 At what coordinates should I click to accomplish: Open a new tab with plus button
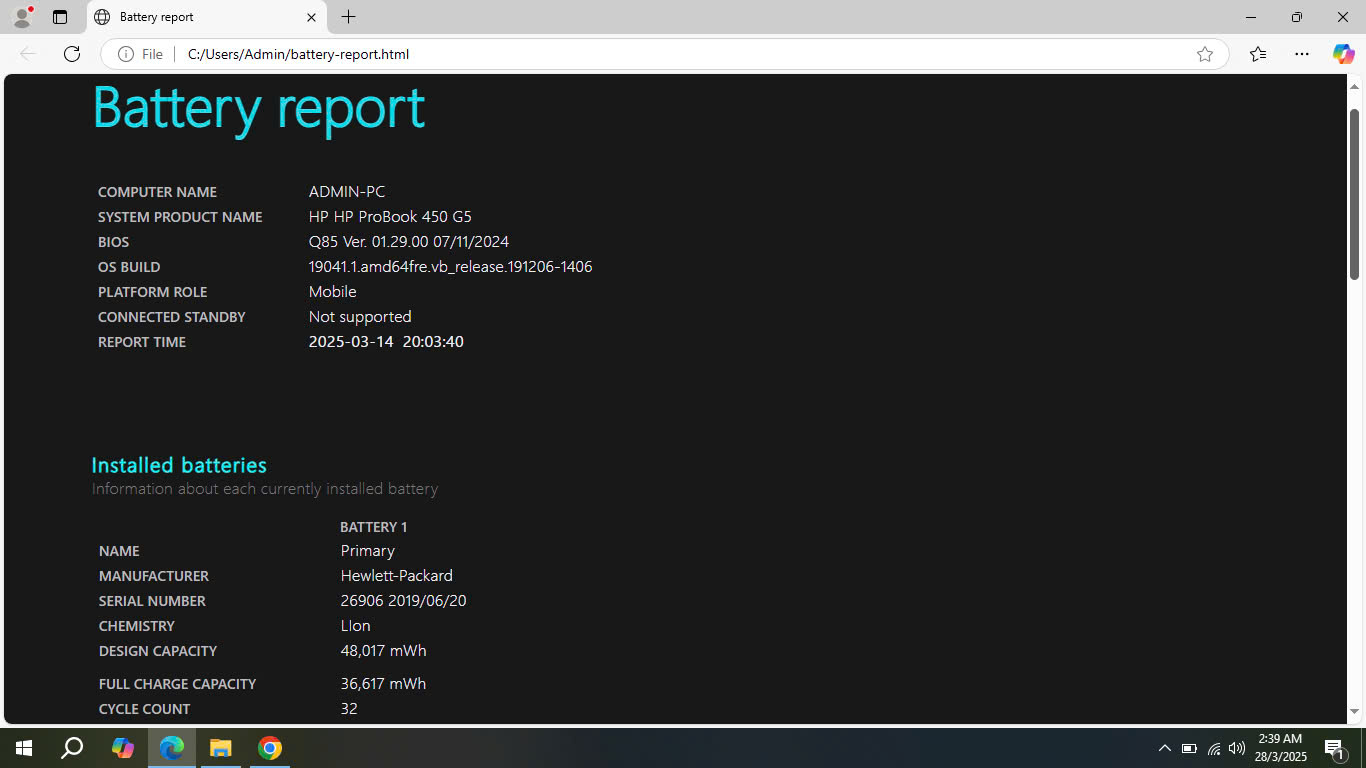point(348,17)
